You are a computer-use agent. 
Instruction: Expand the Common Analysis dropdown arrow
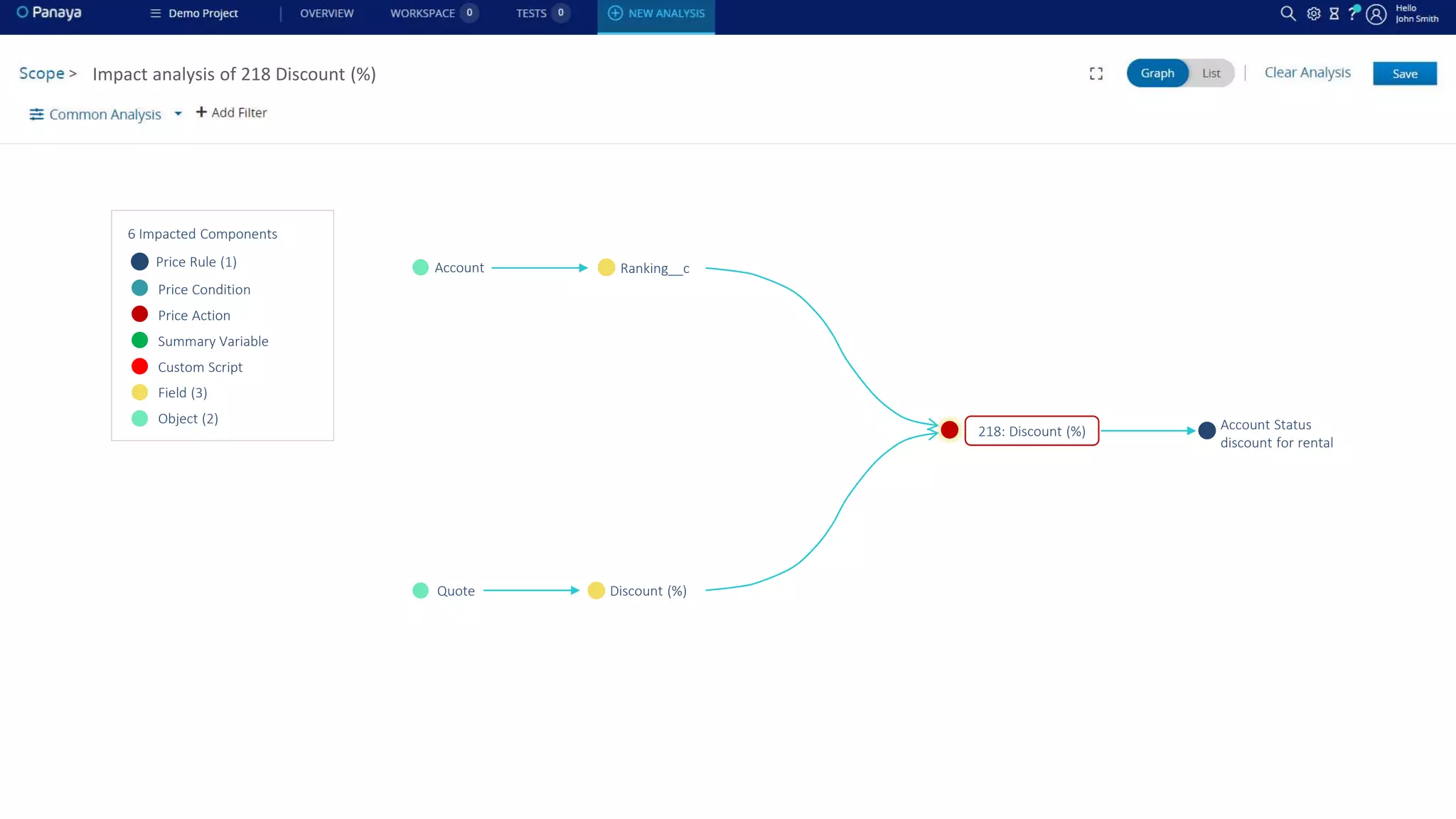point(178,114)
